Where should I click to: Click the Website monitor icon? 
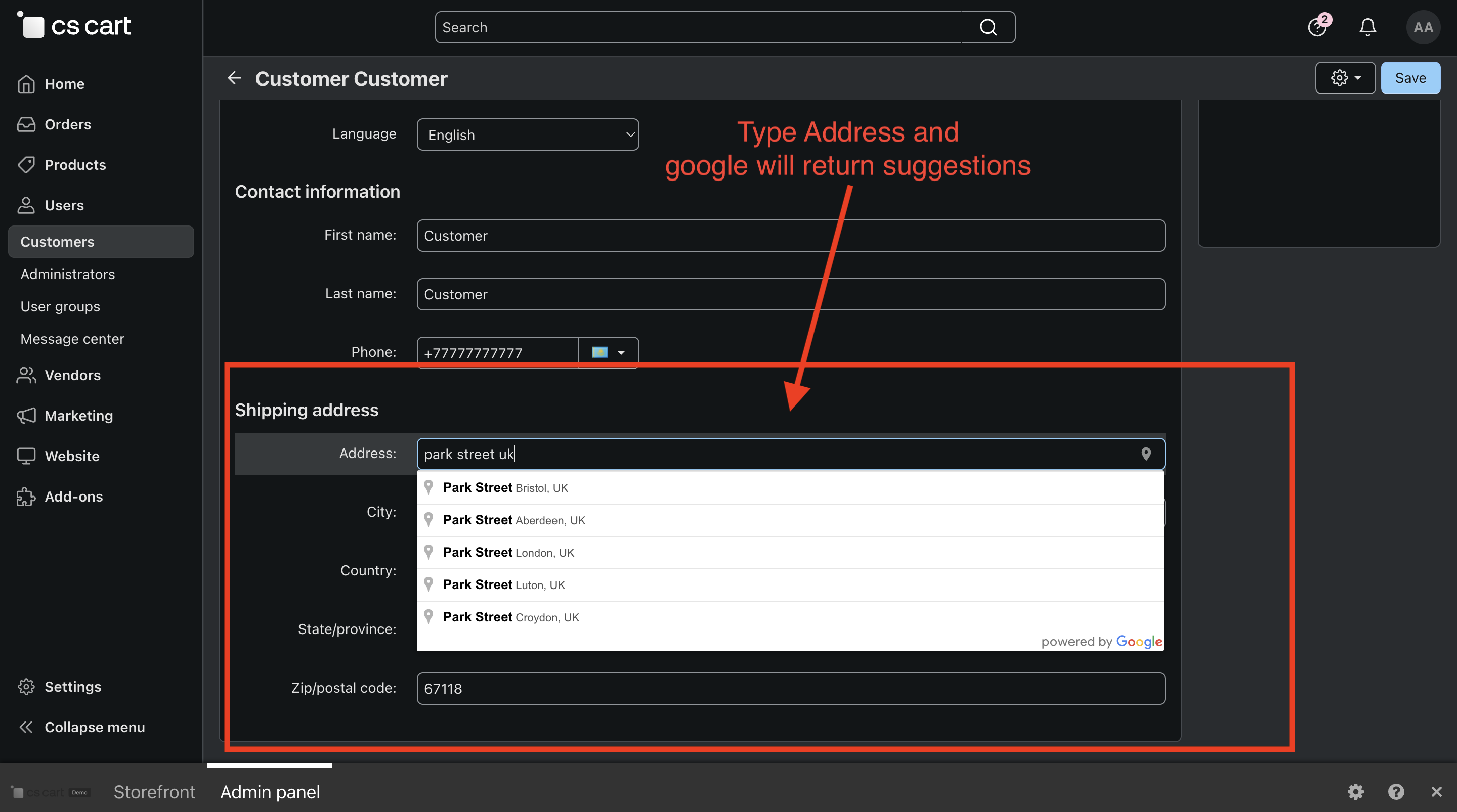[26, 456]
